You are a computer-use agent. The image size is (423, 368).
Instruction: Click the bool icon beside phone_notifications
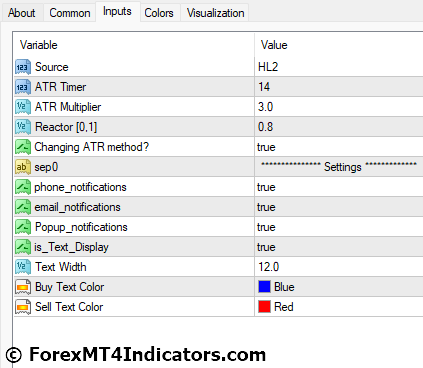(x=23, y=187)
